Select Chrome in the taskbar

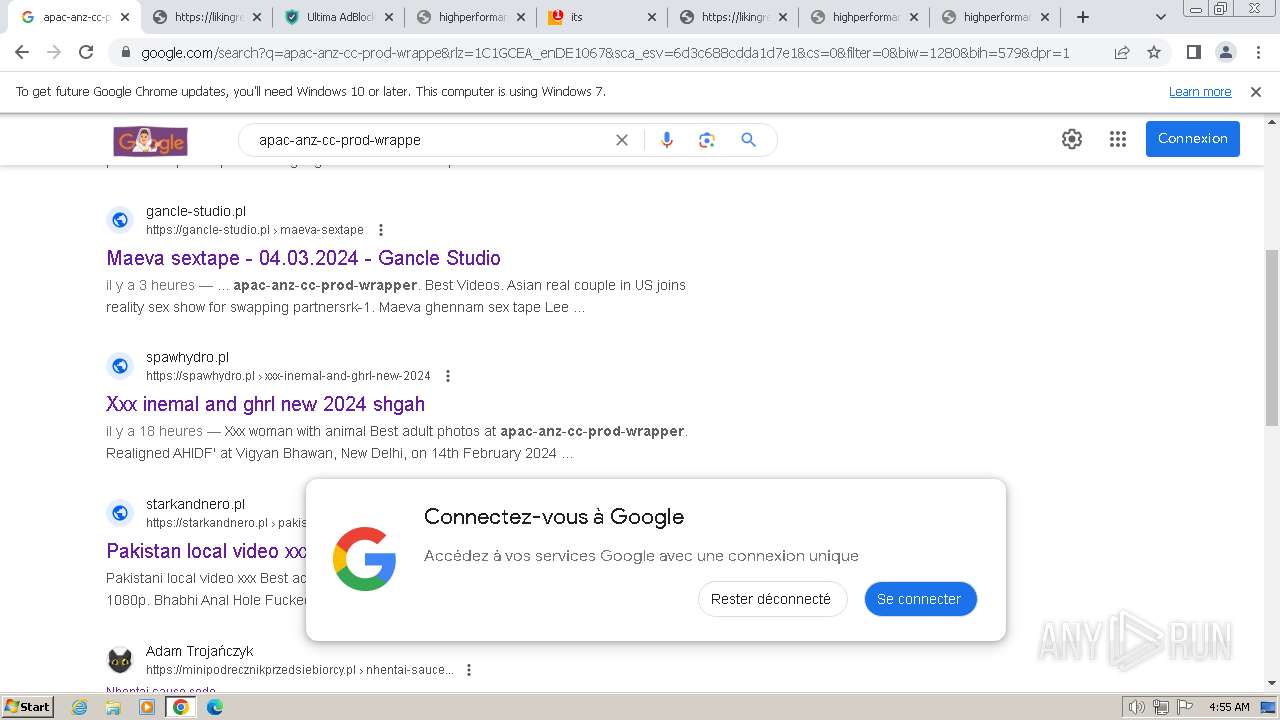(181, 707)
